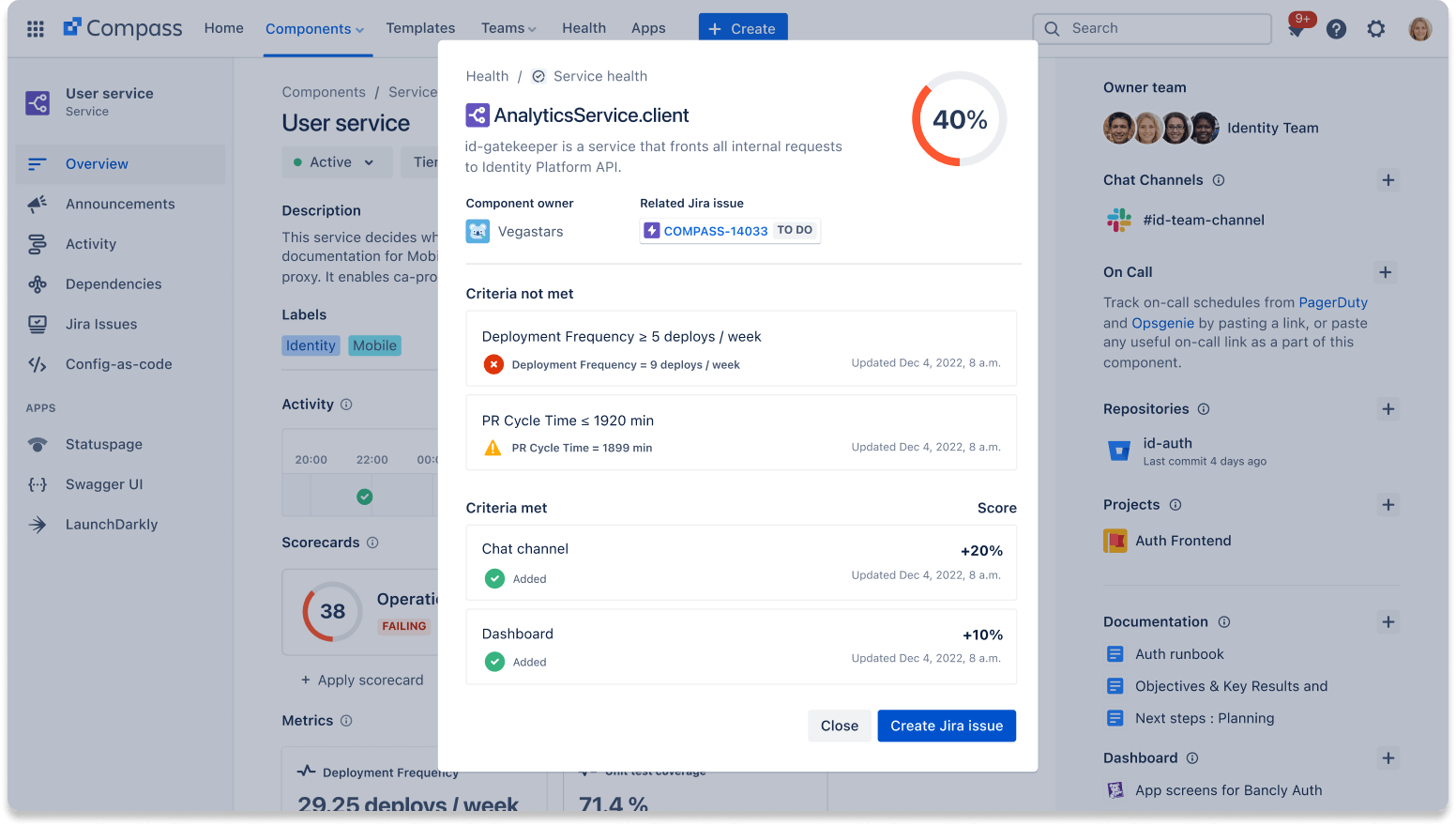Click the 40% health score ring
The image size is (1456, 826).
point(959,119)
